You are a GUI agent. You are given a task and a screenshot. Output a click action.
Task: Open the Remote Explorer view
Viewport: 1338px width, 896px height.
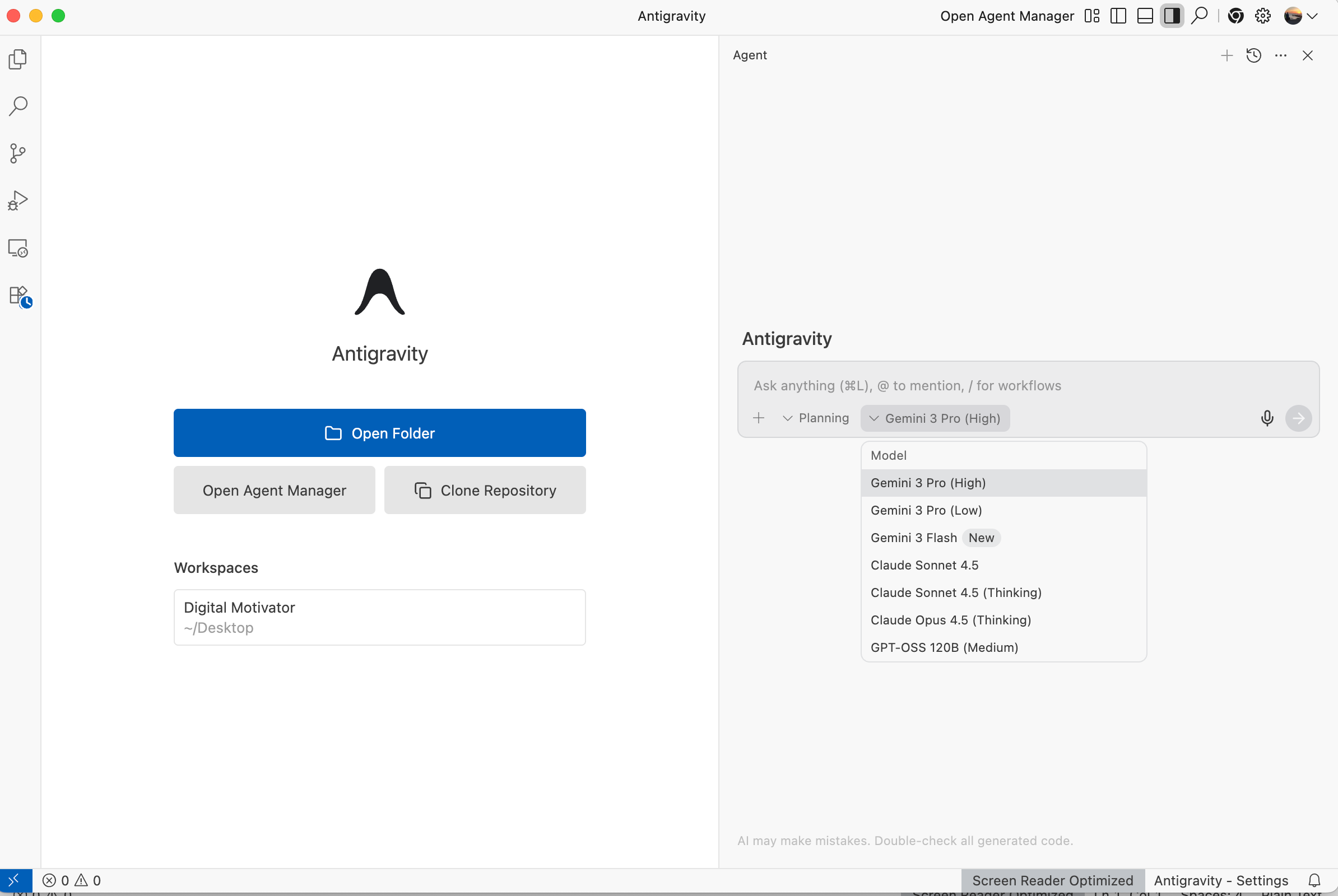18,249
